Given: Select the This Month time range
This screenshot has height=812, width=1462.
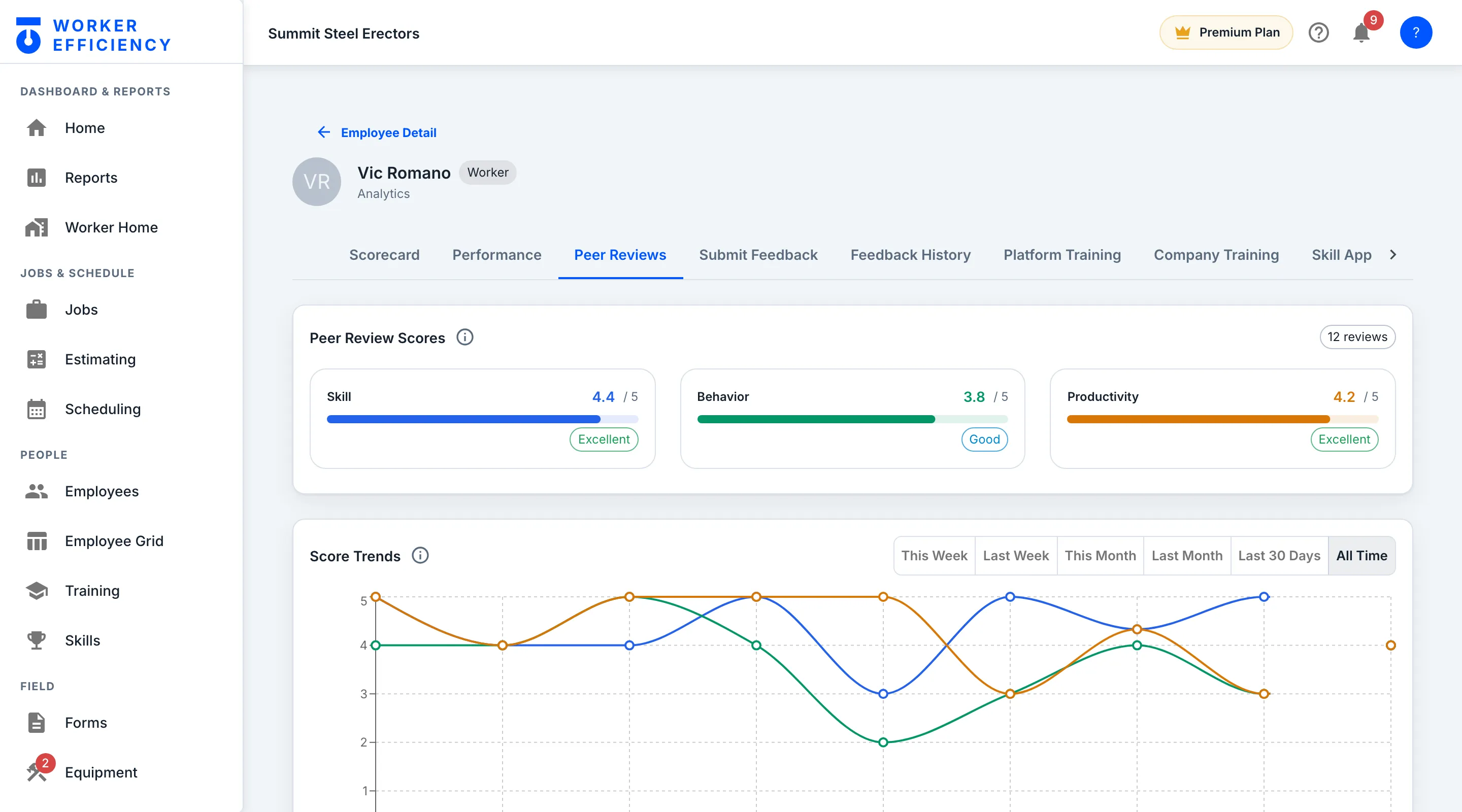Looking at the screenshot, I should 1100,556.
